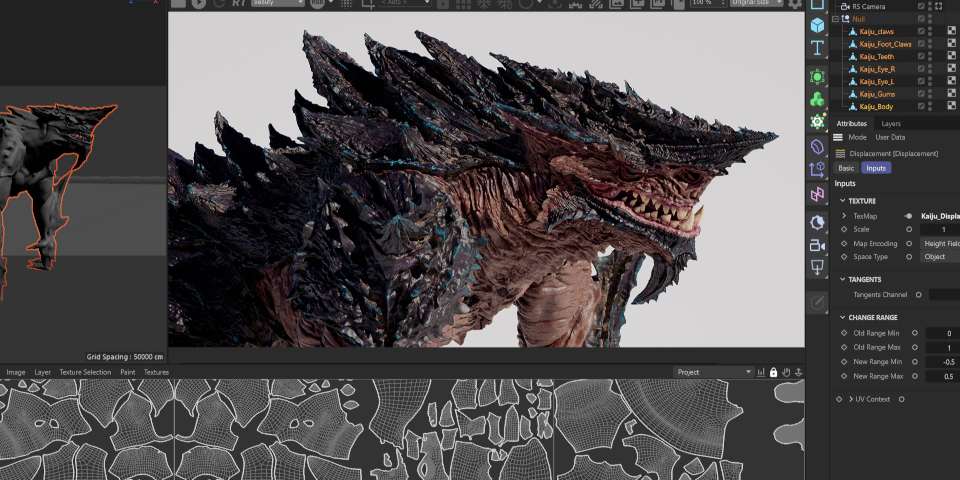Toggle visibility dots for Kaiju_Teeth
The height and width of the screenshot is (480, 960).
[930, 56]
